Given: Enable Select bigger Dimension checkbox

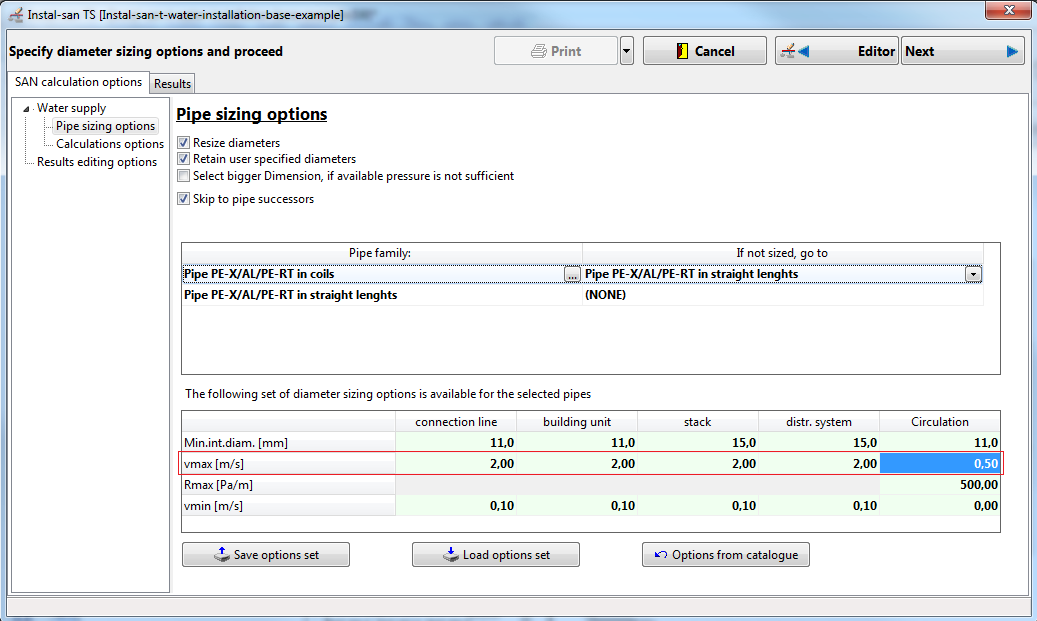Looking at the screenshot, I should click(183, 176).
